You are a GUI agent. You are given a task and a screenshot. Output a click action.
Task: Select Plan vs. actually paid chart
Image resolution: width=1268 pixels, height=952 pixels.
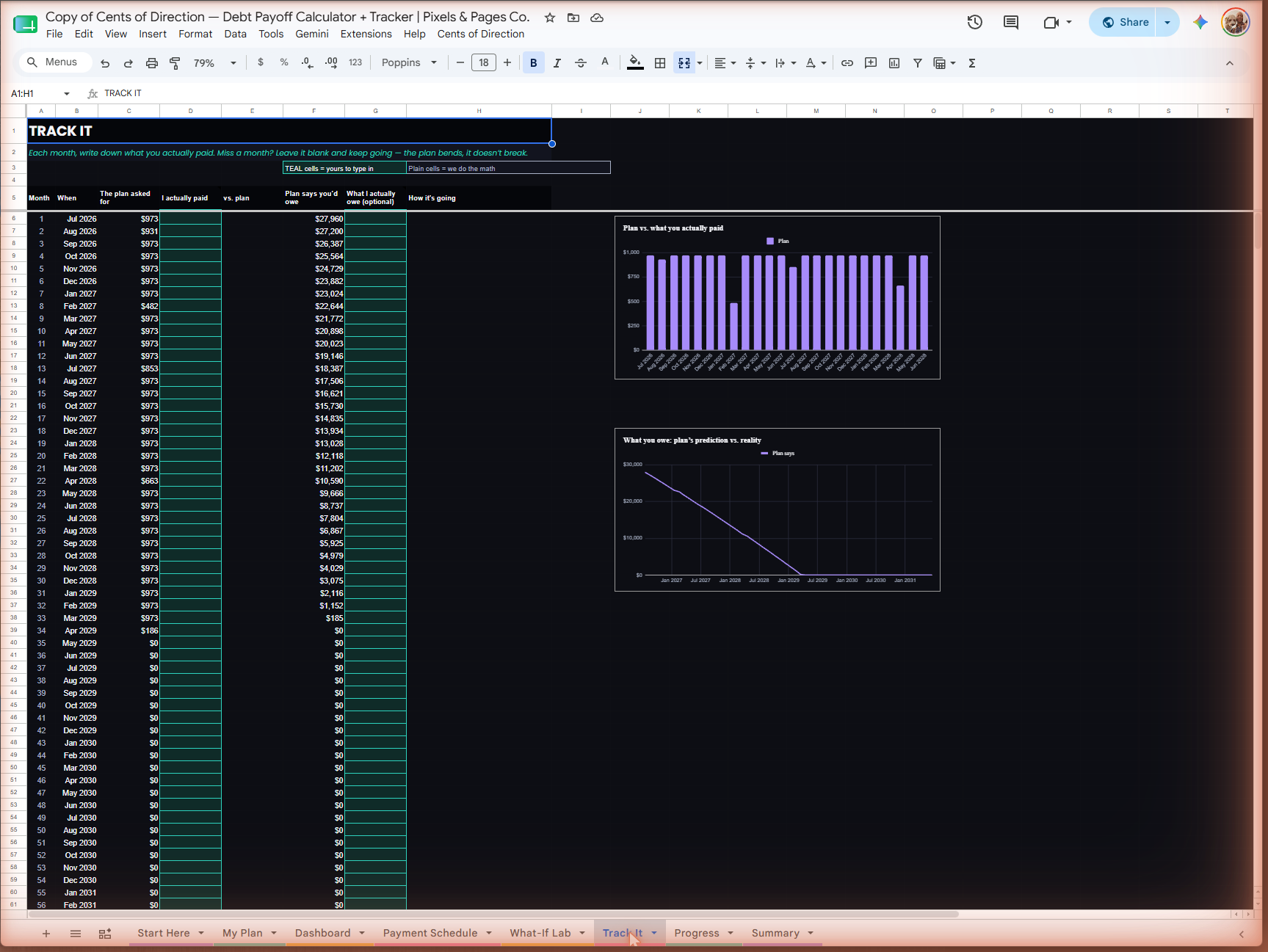778,297
